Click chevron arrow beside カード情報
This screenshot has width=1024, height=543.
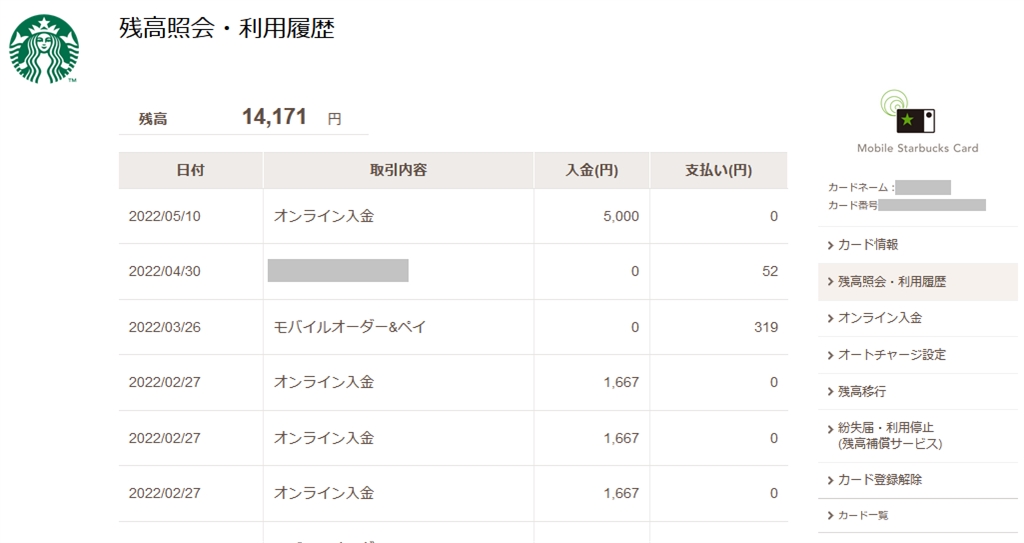point(830,245)
